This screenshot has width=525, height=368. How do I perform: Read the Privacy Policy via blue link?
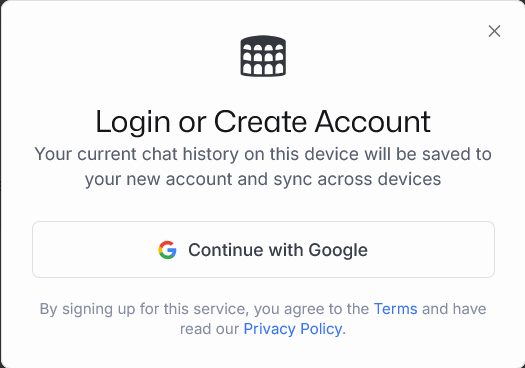tap(293, 329)
